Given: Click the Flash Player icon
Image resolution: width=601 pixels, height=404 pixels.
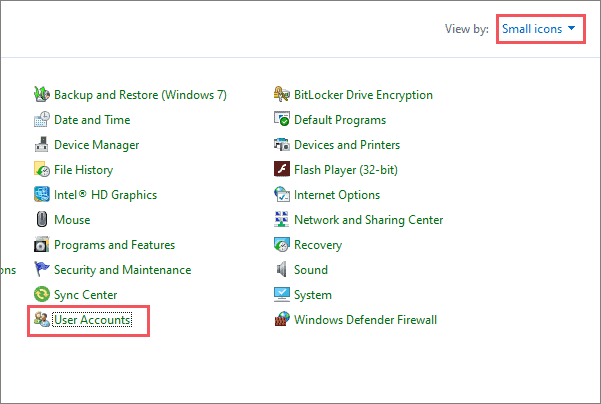Looking at the screenshot, I should tap(282, 169).
